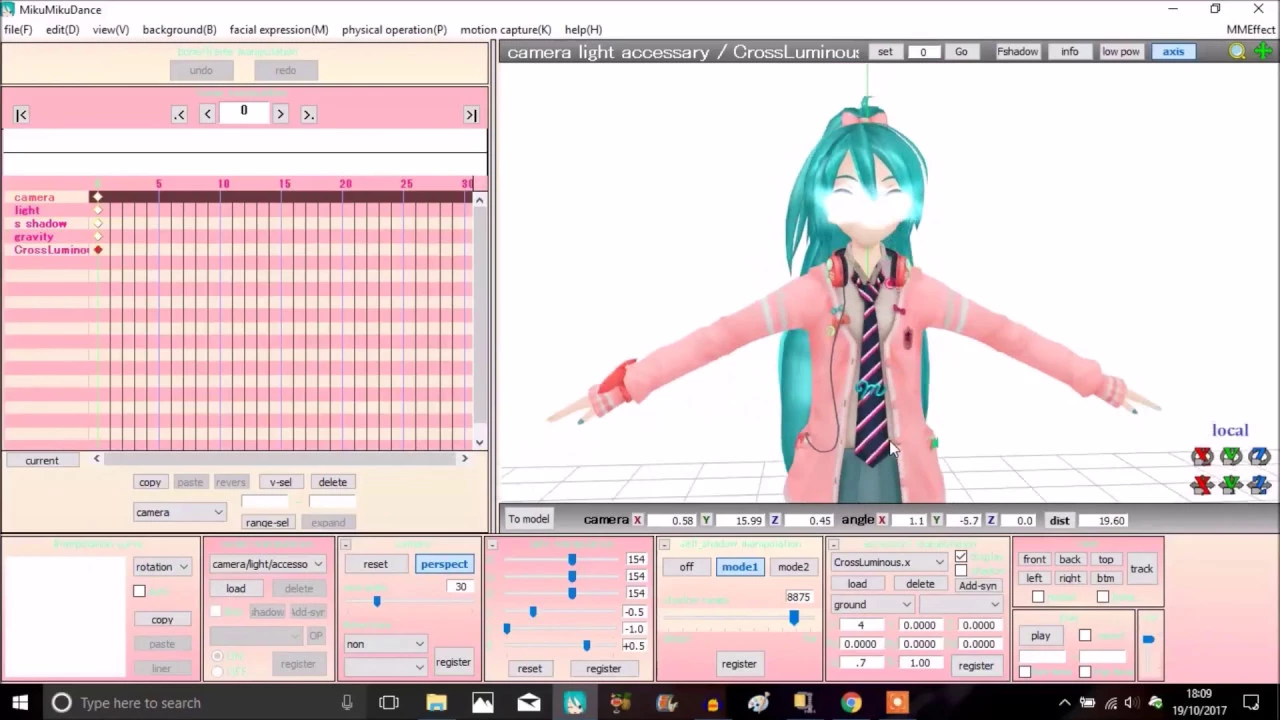The image size is (1280, 720).
Task: Open the notification center icon
Action: (x=1251, y=703)
